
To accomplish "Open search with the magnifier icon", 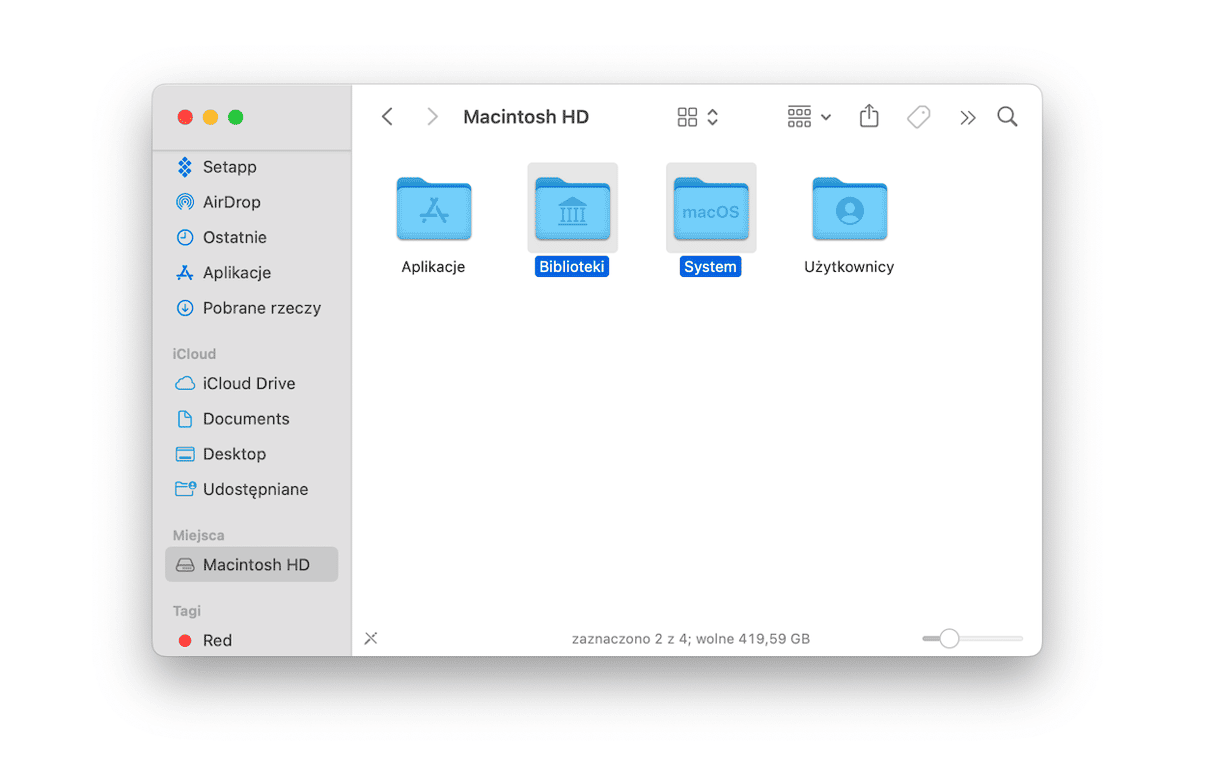I will (1007, 117).
